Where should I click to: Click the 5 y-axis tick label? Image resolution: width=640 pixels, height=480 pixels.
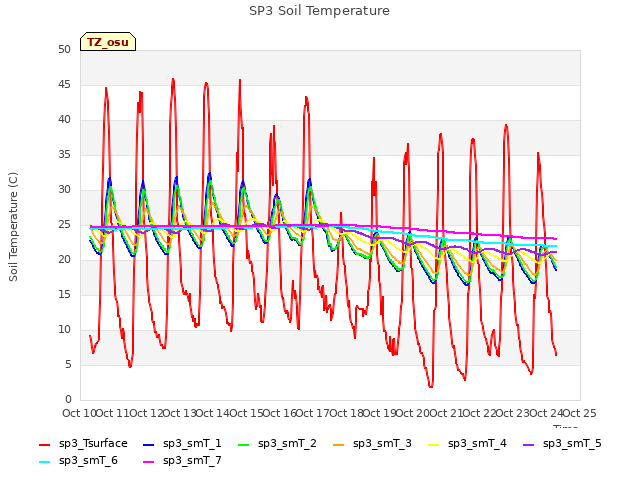click(x=68, y=364)
